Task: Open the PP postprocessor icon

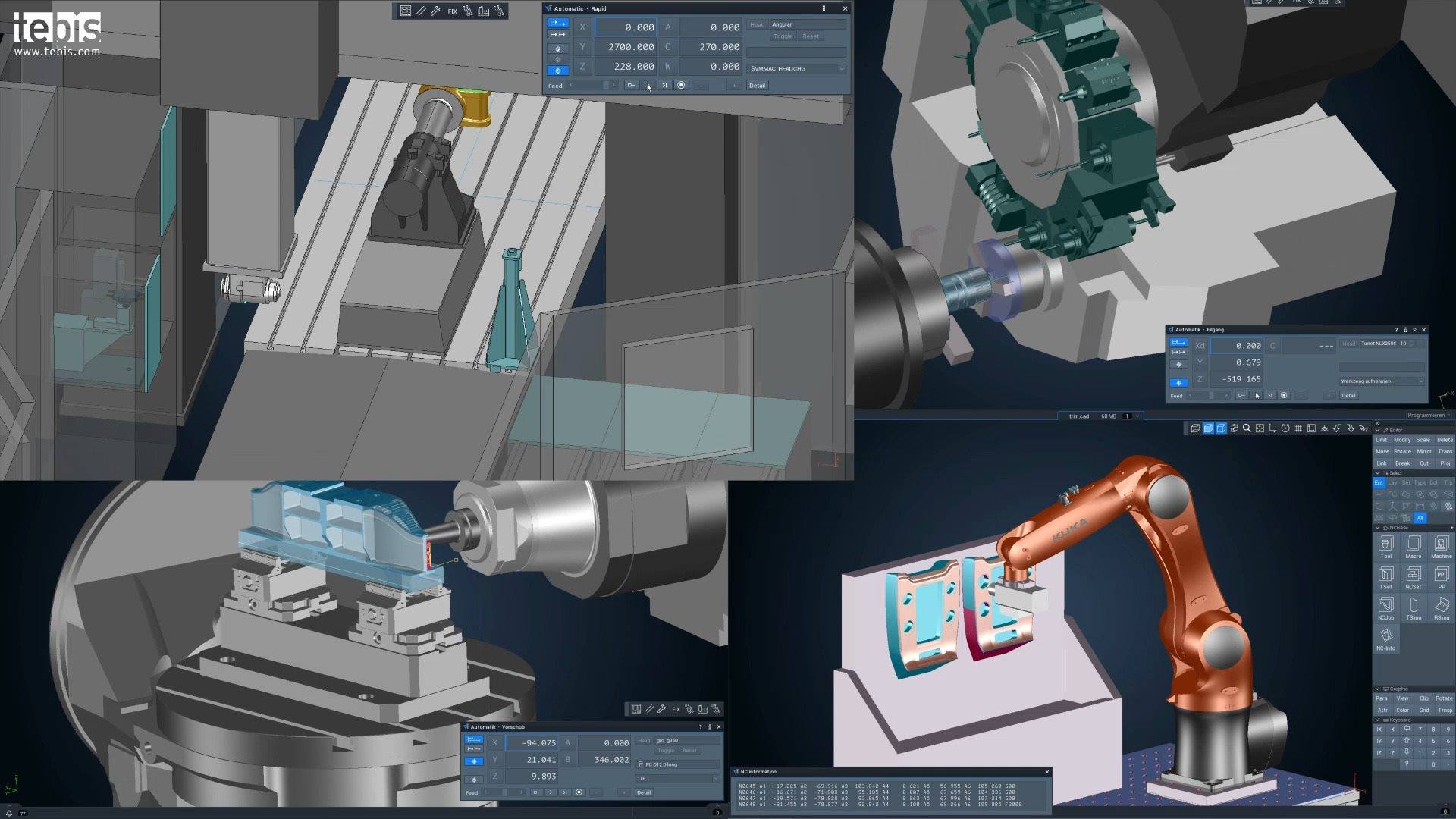Action: coord(1442,577)
